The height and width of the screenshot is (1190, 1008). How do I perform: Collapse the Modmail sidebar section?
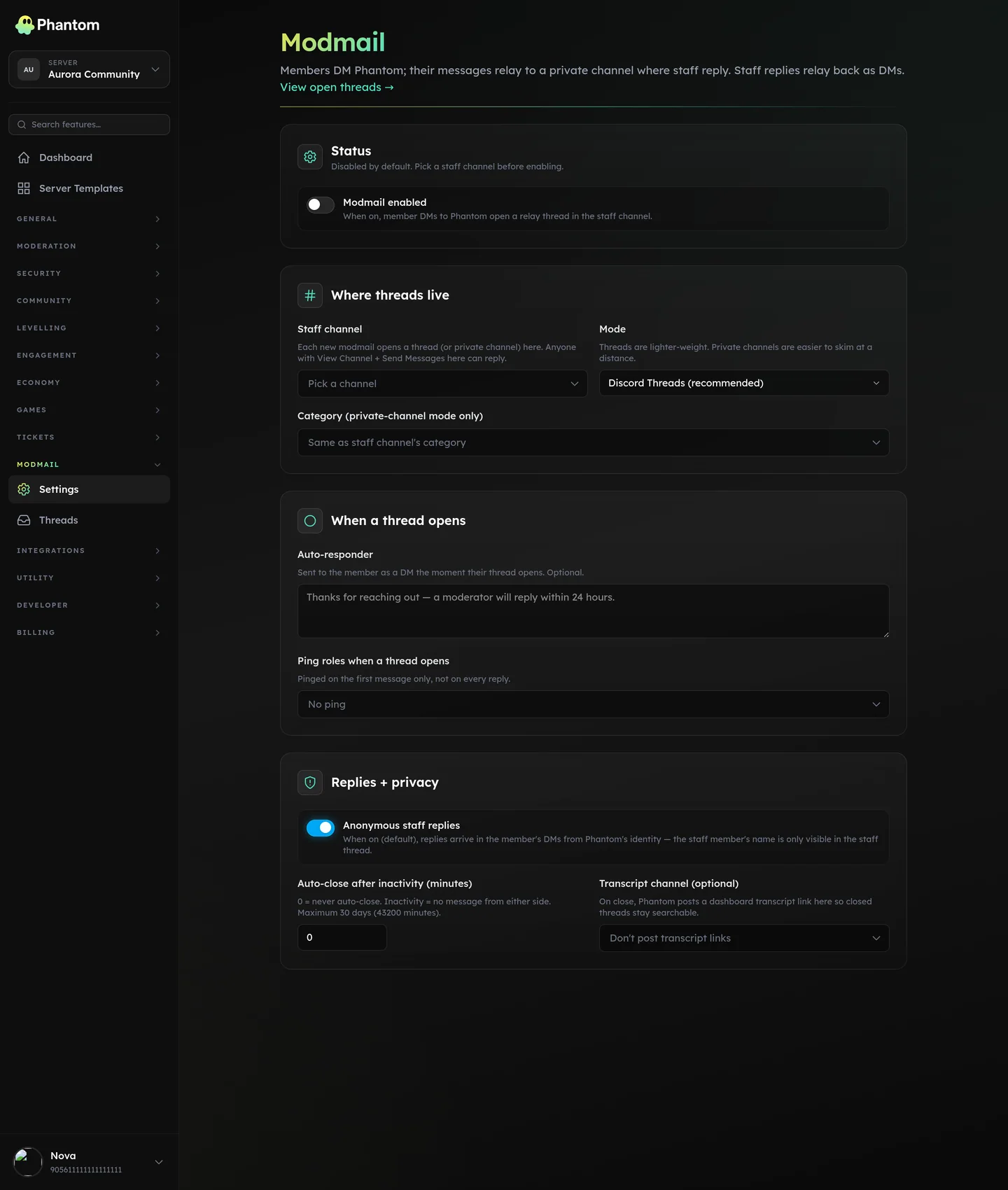point(89,465)
